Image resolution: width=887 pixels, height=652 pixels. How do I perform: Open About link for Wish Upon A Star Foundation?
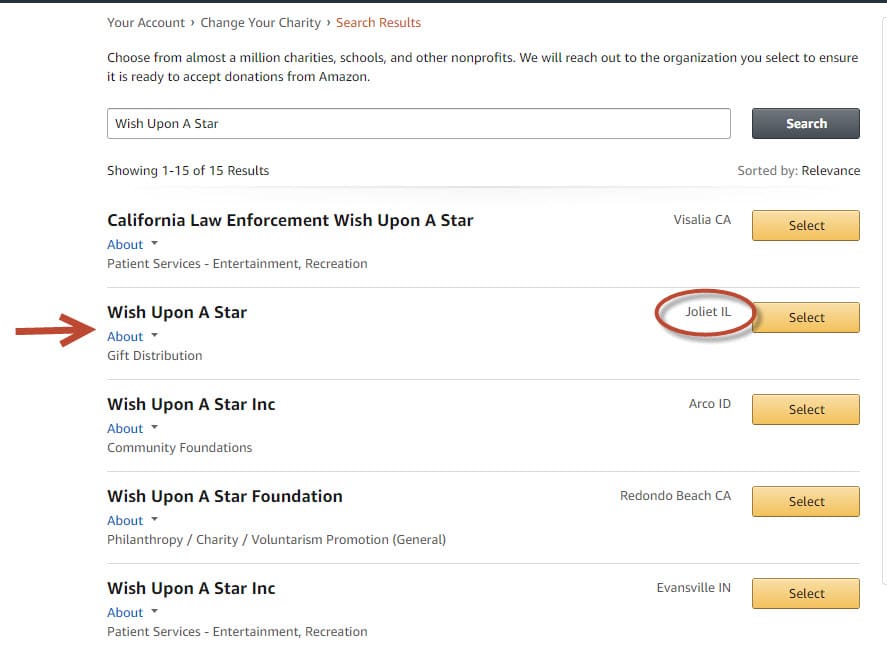(x=125, y=520)
